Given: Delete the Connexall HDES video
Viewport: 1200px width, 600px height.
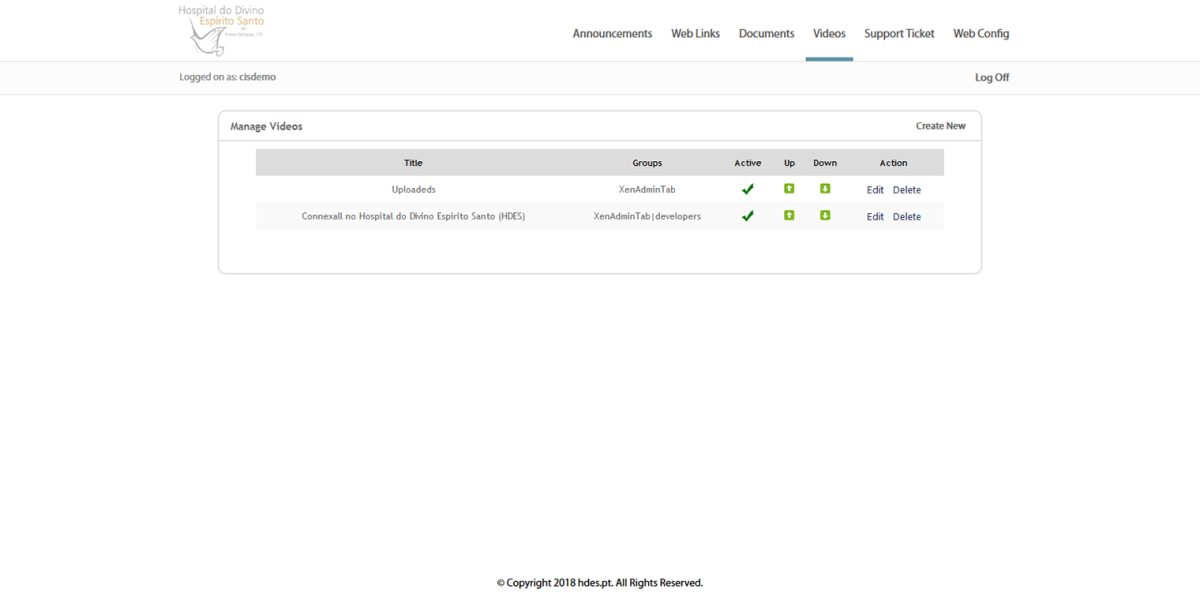Looking at the screenshot, I should coord(906,216).
